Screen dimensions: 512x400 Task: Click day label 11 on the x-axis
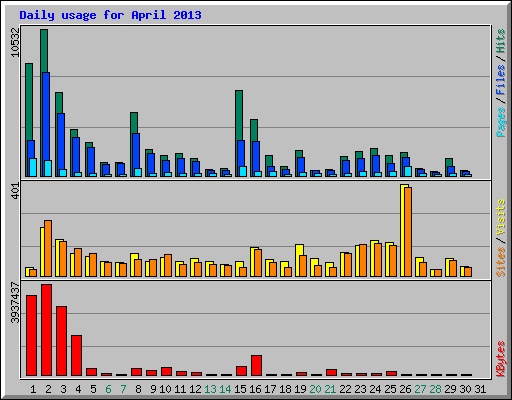click(180, 389)
